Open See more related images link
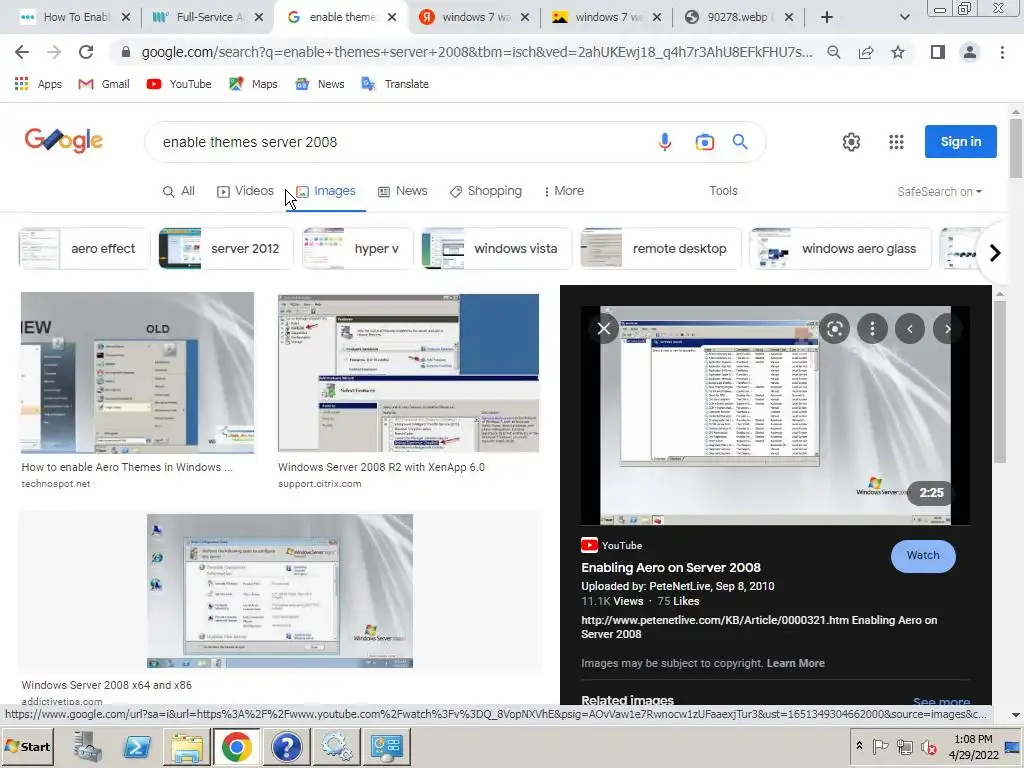This screenshot has width=1024, height=768. pos(941,701)
